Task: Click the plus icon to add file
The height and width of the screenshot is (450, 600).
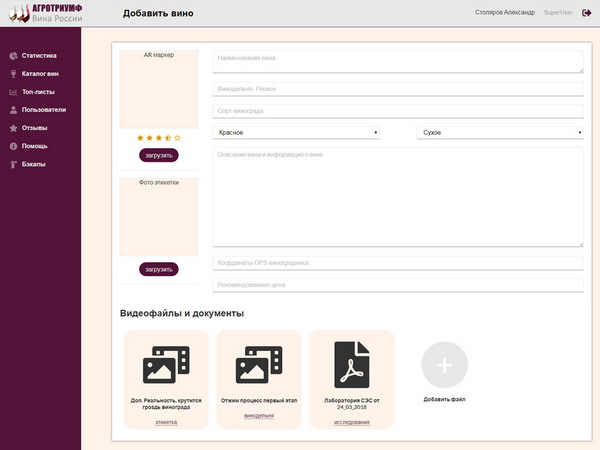Action: tap(445, 365)
